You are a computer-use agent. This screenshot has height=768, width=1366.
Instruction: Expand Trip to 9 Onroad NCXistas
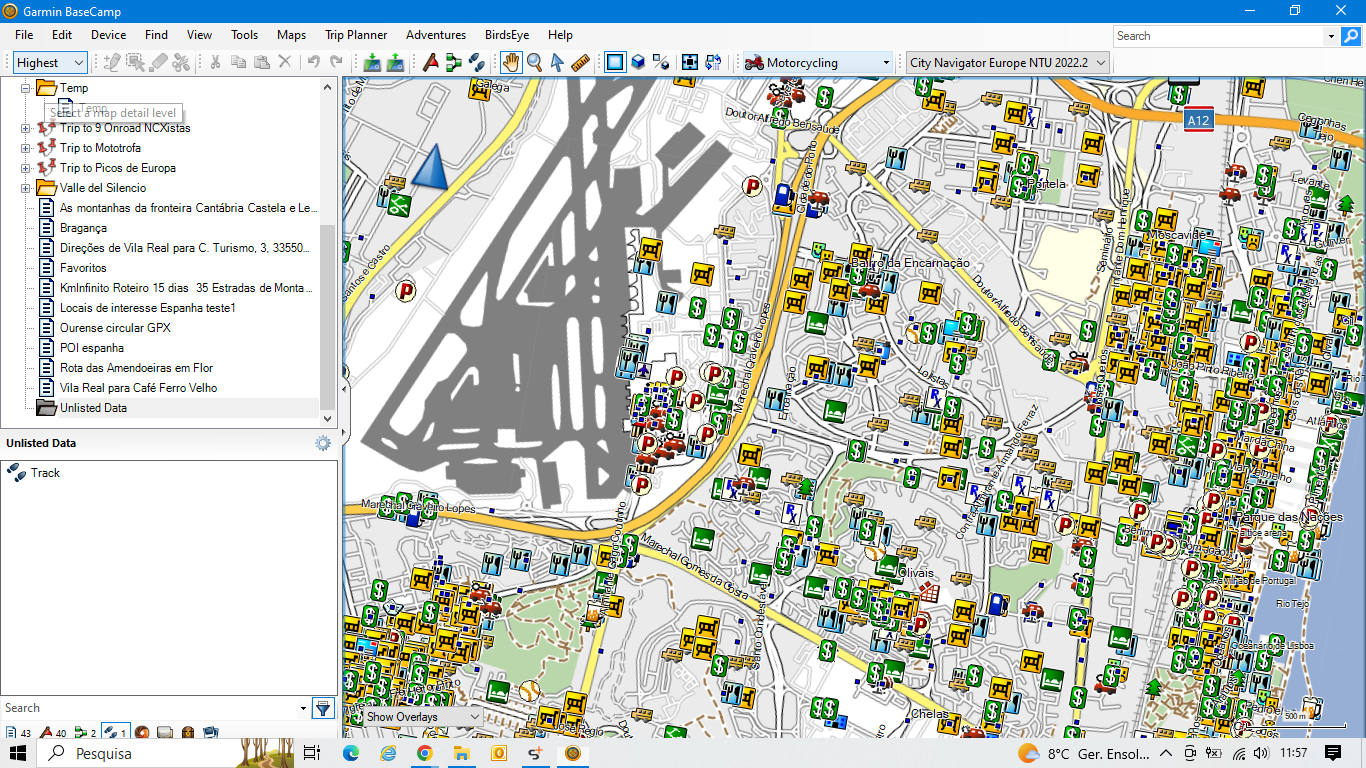point(26,128)
